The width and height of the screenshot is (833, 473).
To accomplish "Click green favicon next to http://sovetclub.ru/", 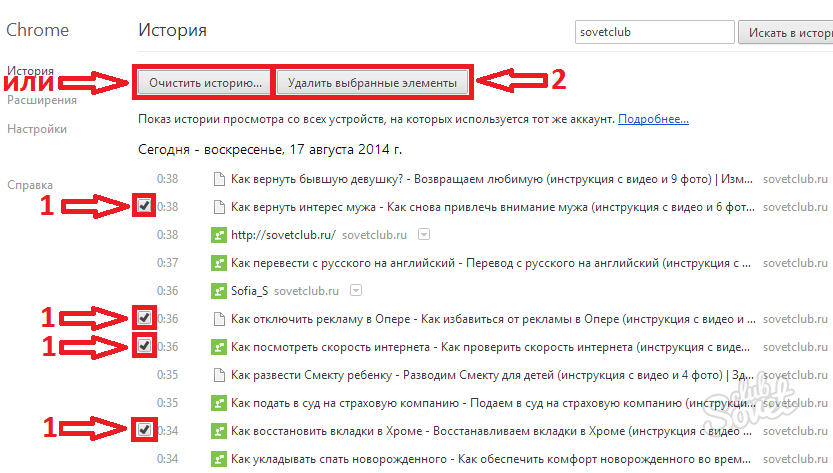I will (x=219, y=235).
